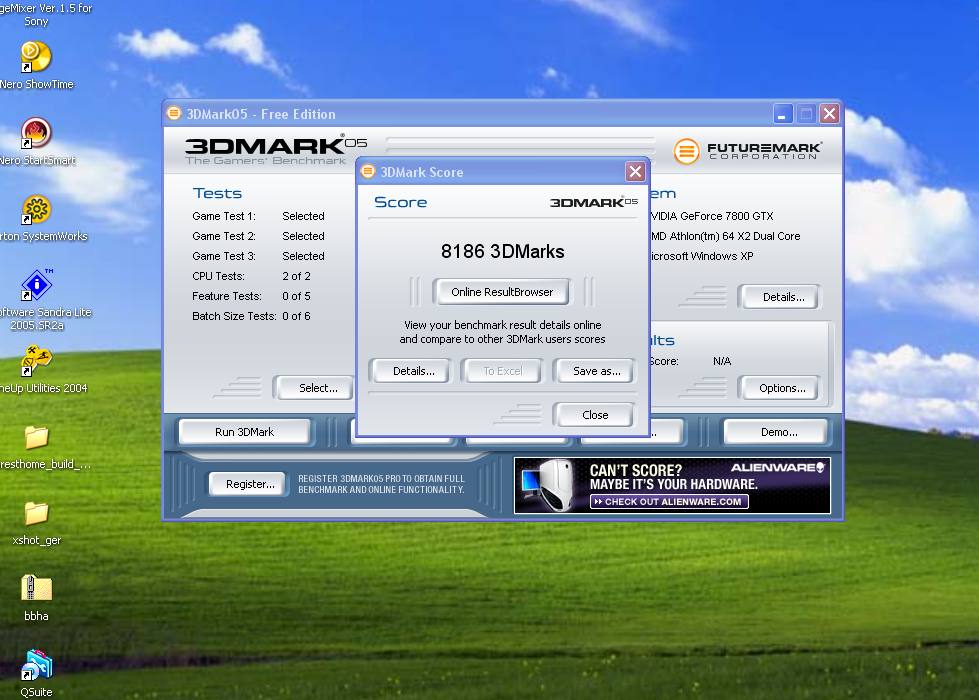979x700 pixels.
Task: Click the Run 3DMark button
Action: 244,432
